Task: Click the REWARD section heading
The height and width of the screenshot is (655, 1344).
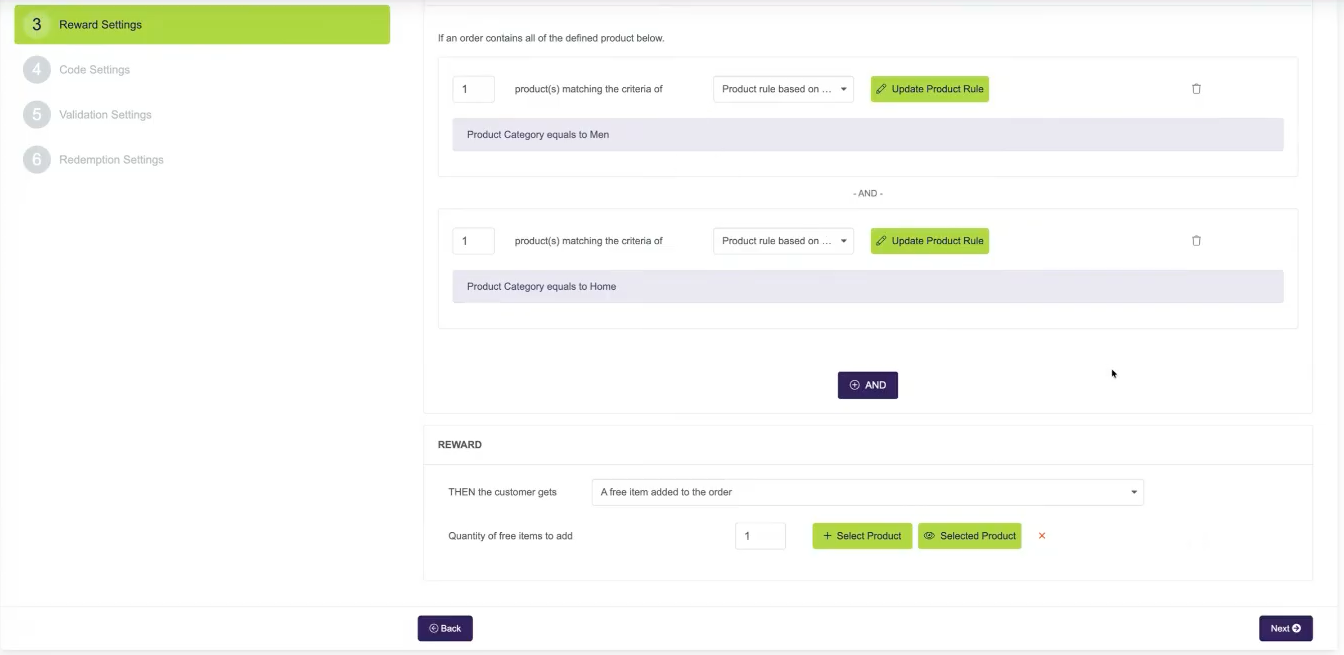Action: click(460, 445)
